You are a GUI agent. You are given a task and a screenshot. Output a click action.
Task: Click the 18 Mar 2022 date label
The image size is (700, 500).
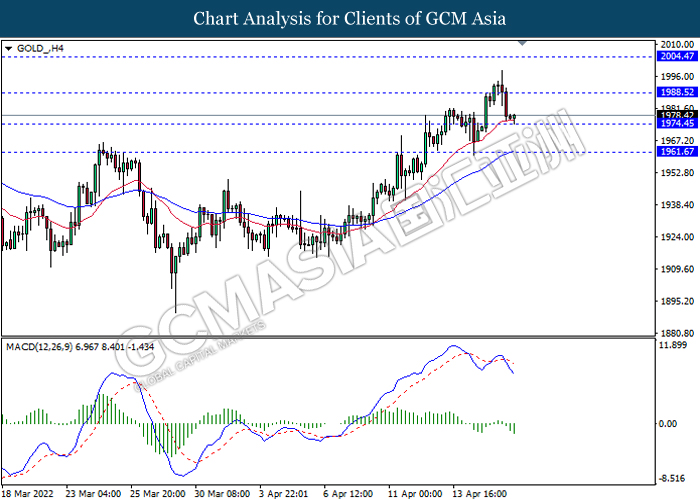(x=28, y=494)
